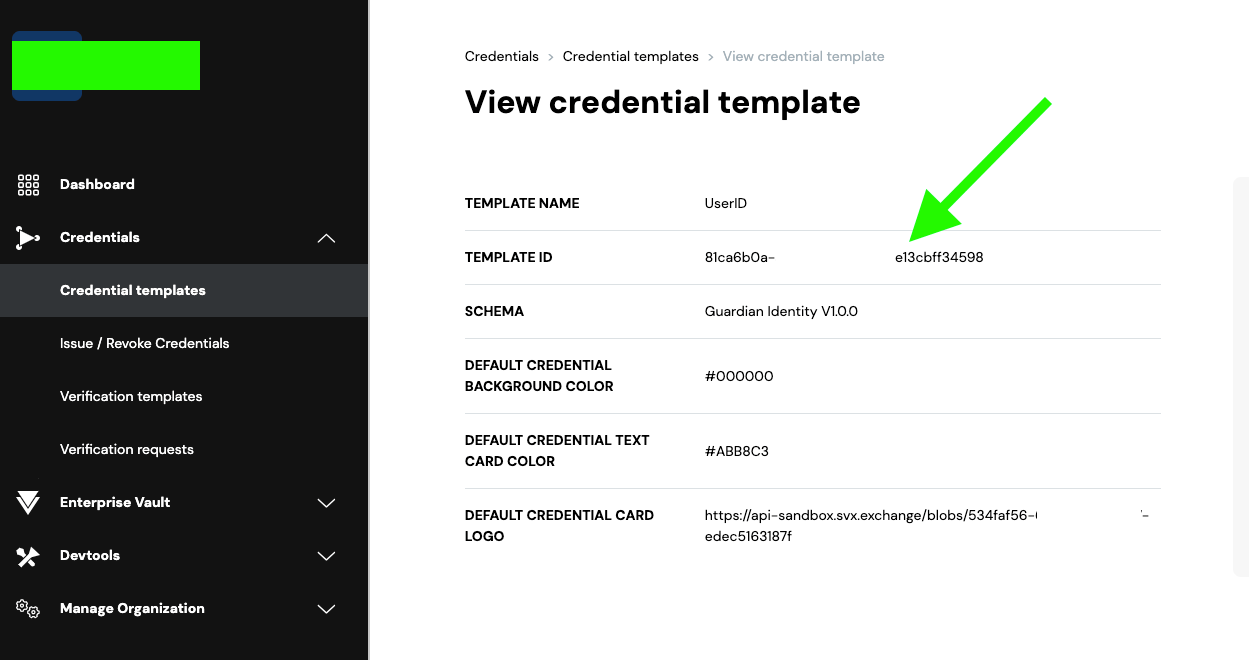Click the View credential template breadcrumb

click(804, 56)
